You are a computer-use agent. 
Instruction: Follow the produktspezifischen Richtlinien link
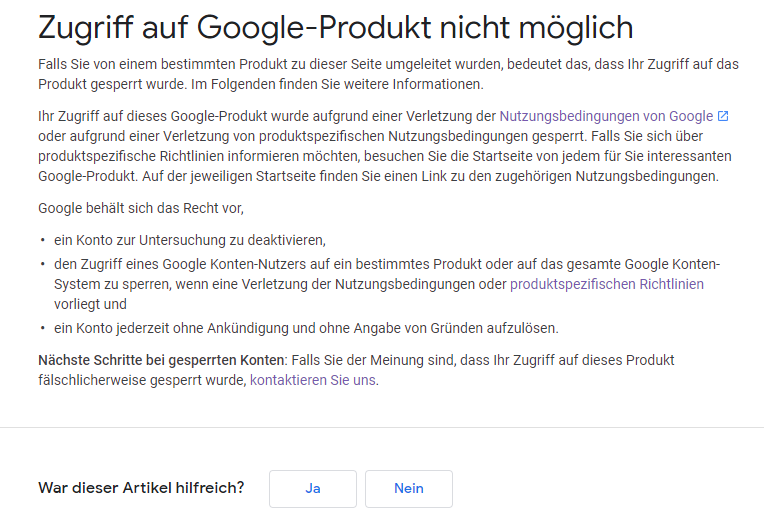(607, 284)
